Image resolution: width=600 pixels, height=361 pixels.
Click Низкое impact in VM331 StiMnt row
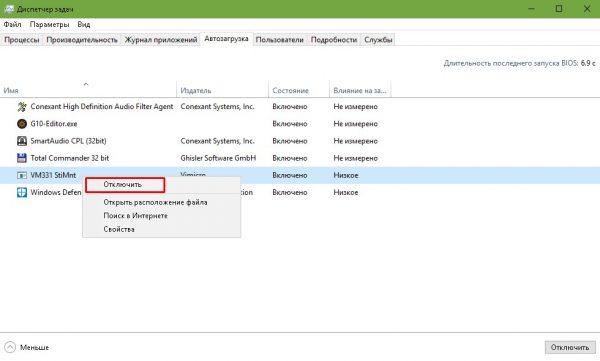point(346,175)
